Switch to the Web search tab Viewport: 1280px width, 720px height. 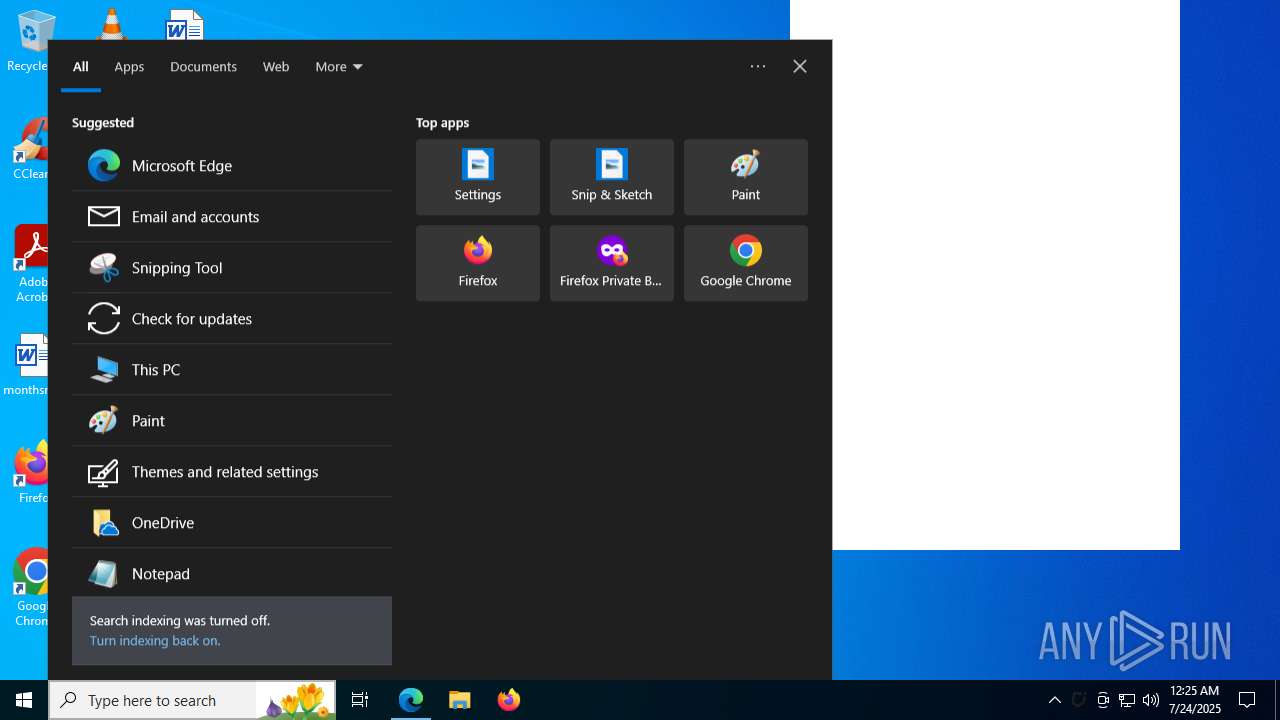coord(276,67)
